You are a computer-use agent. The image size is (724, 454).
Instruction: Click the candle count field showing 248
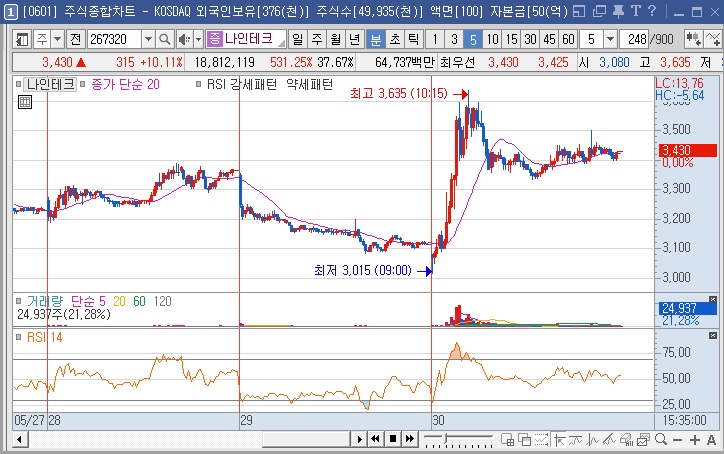point(634,40)
